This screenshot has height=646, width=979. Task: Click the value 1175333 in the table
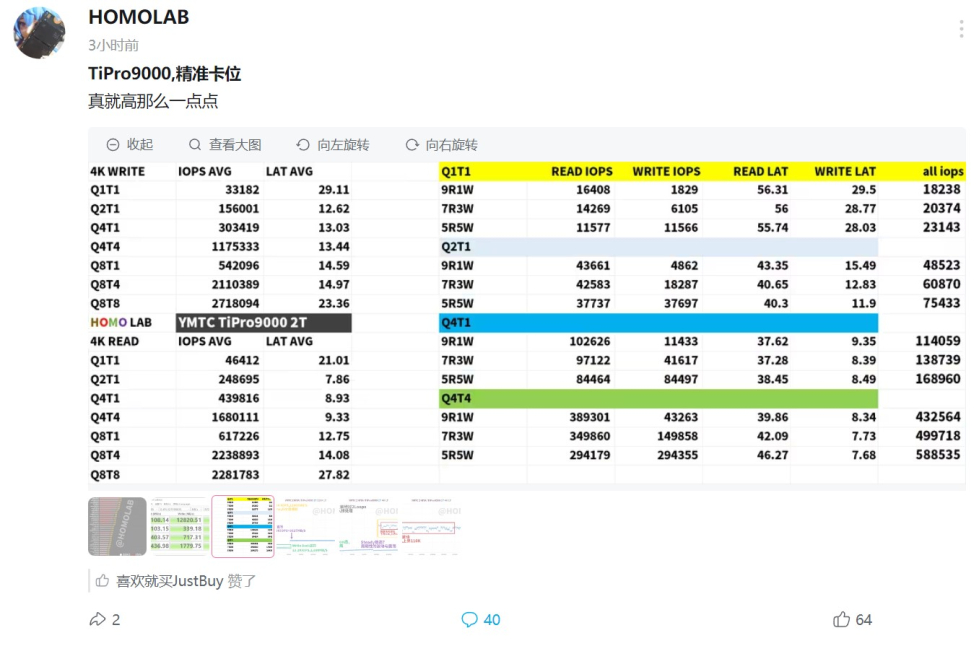pos(235,247)
